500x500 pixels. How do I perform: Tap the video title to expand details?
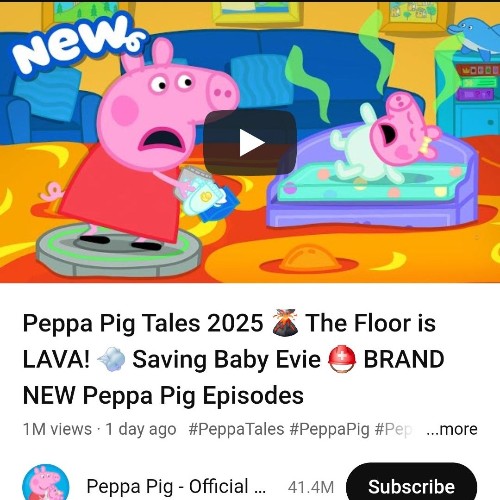(233, 359)
